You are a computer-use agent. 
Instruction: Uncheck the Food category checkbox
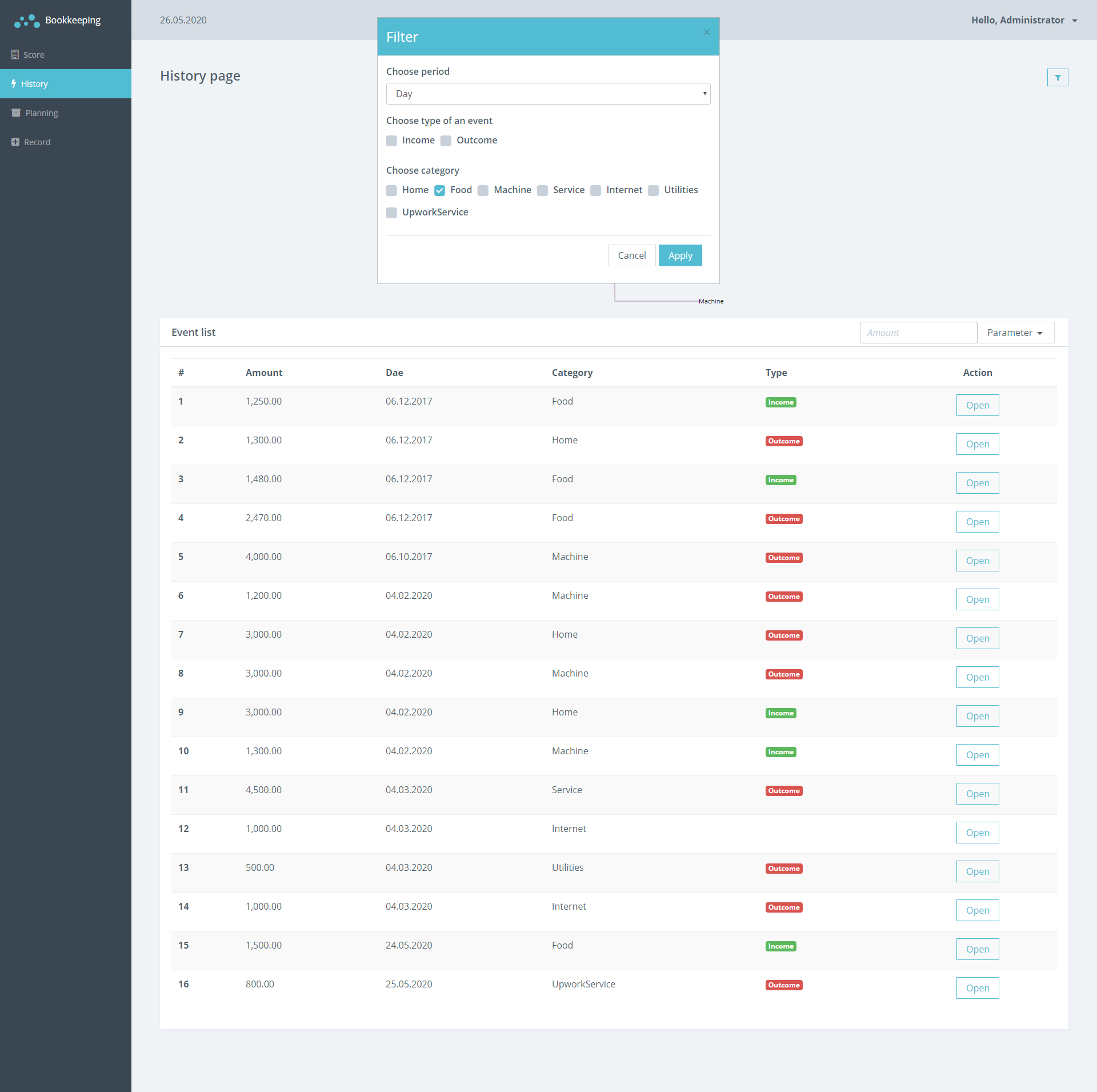tap(439, 191)
